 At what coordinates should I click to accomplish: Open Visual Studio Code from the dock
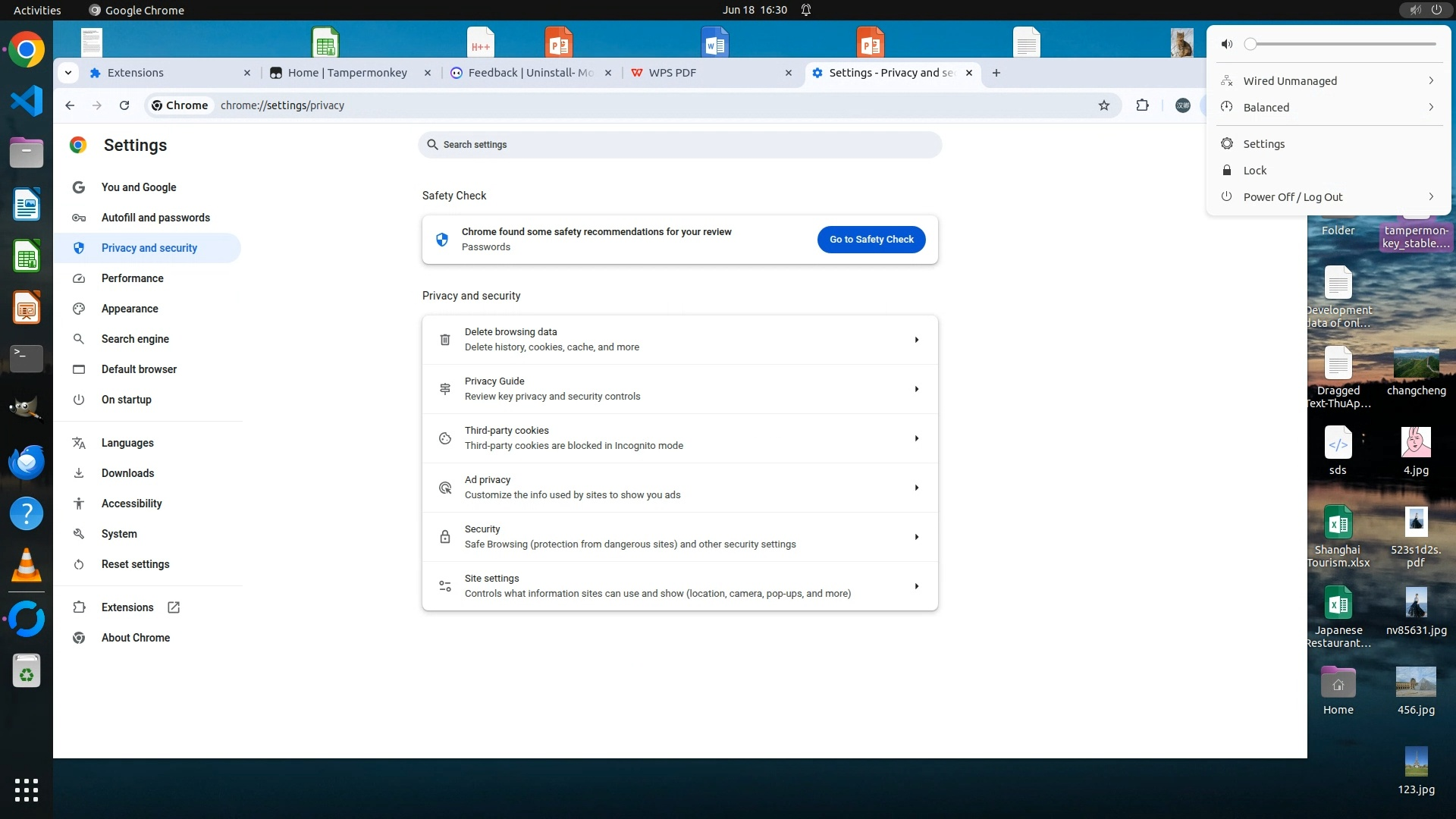pos(27,101)
